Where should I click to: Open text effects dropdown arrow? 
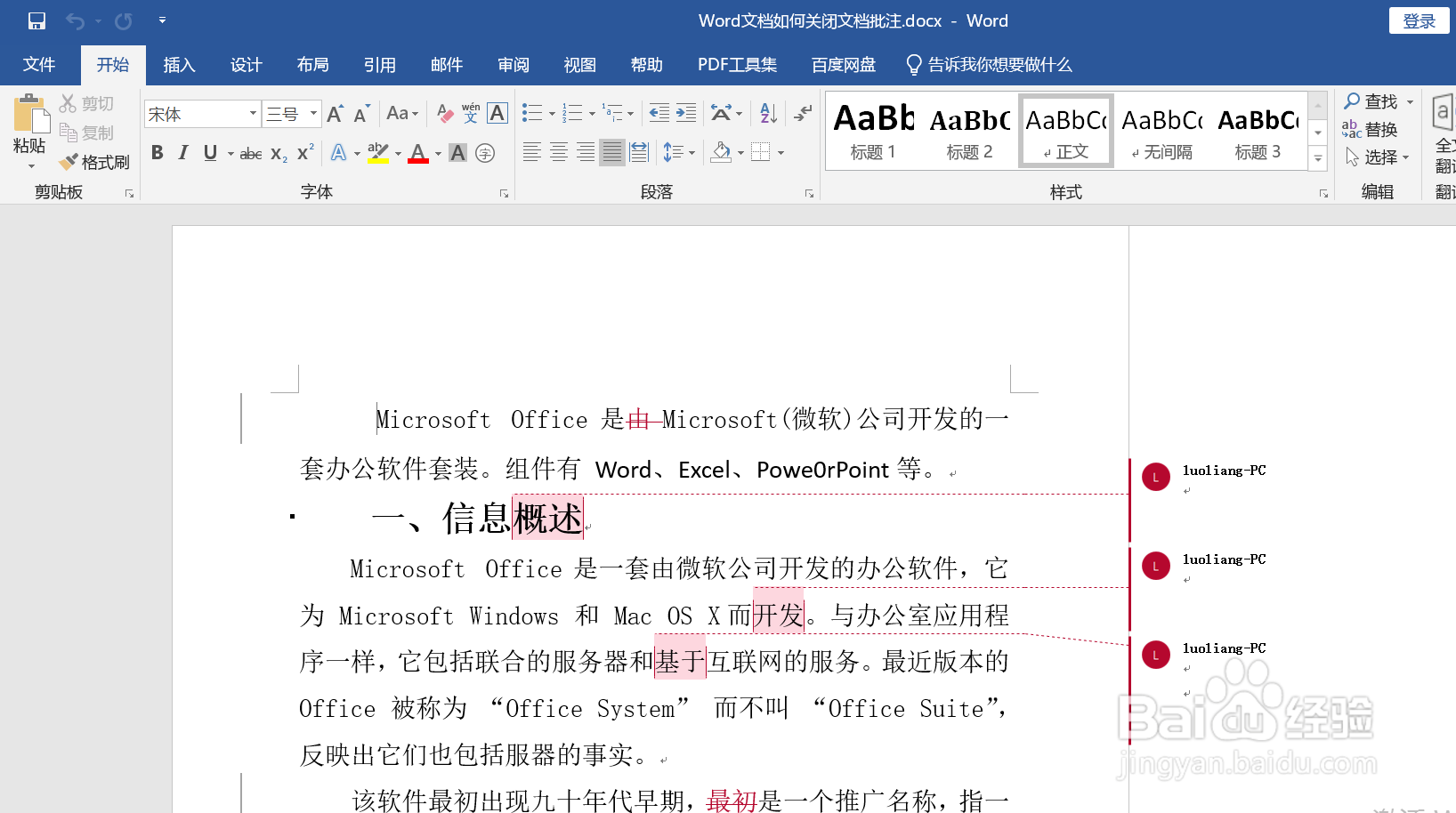coord(357,153)
